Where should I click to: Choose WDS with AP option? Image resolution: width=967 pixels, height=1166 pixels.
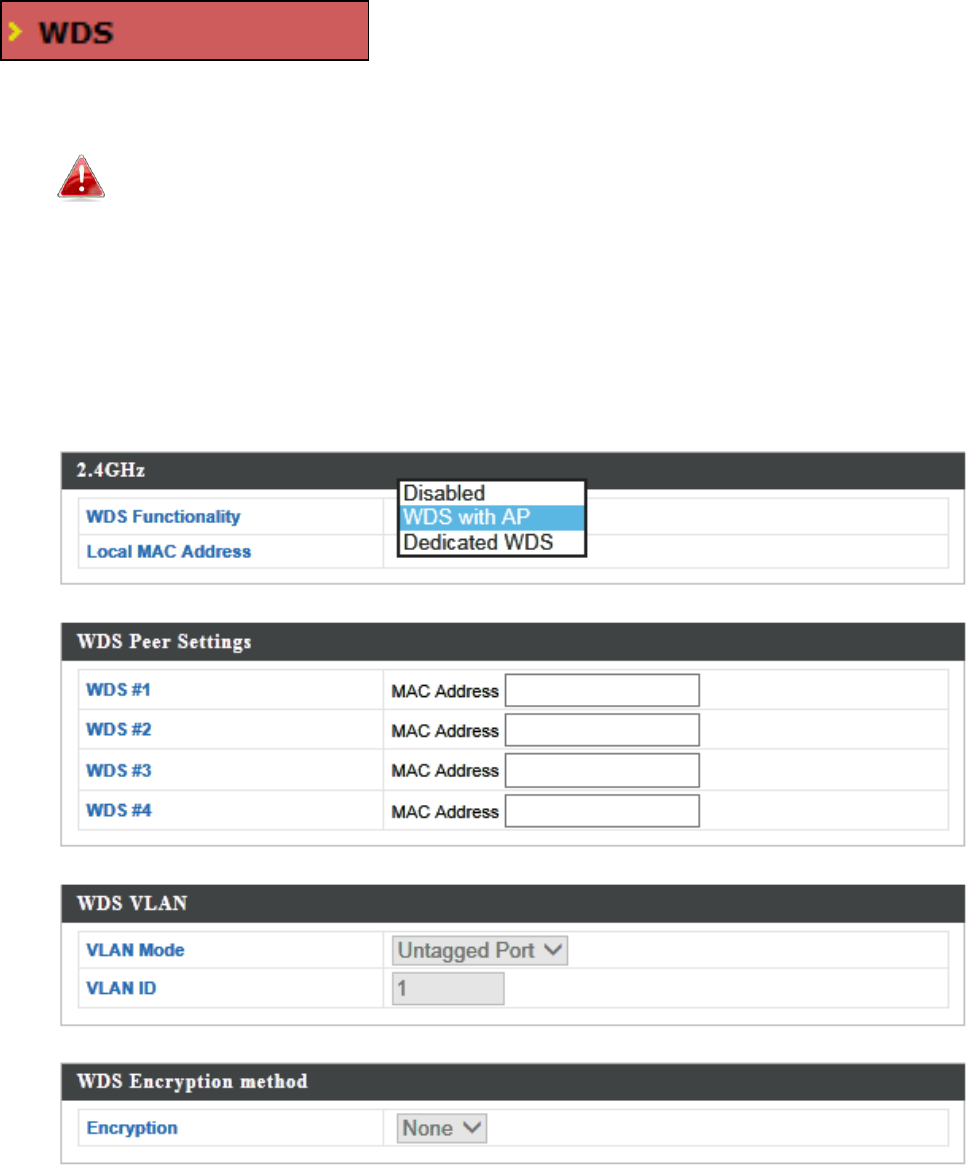492,518
